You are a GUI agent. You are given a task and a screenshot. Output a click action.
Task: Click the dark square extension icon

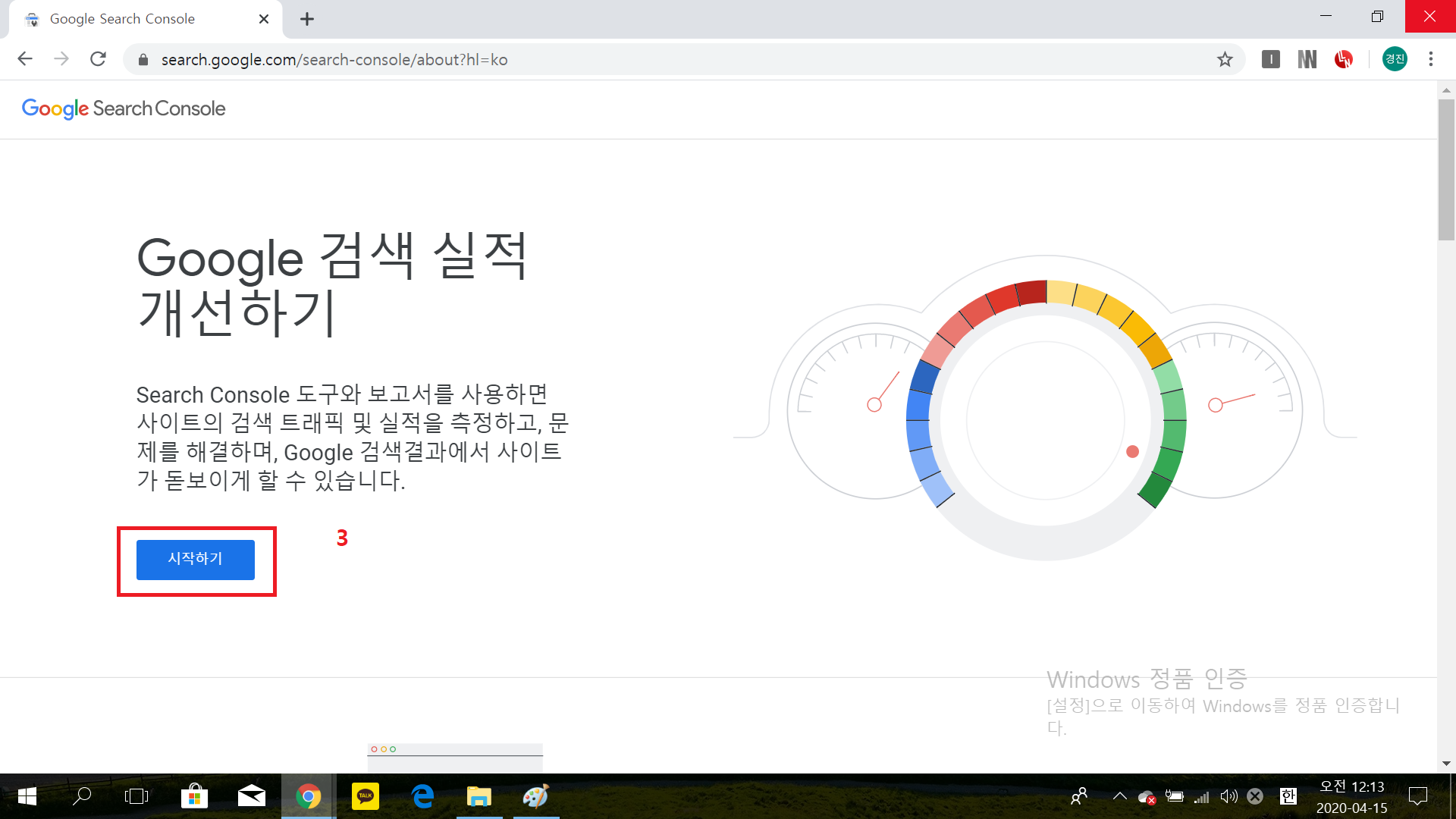pyautogui.click(x=1270, y=59)
